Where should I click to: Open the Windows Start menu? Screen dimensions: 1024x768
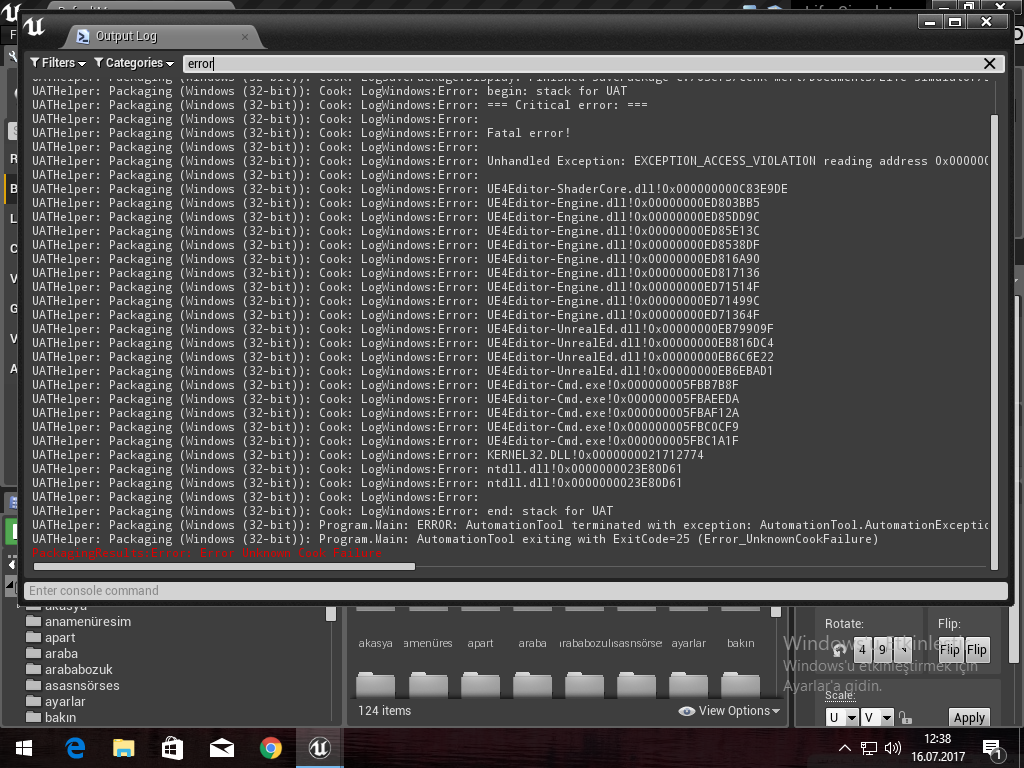click(x=24, y=748)
